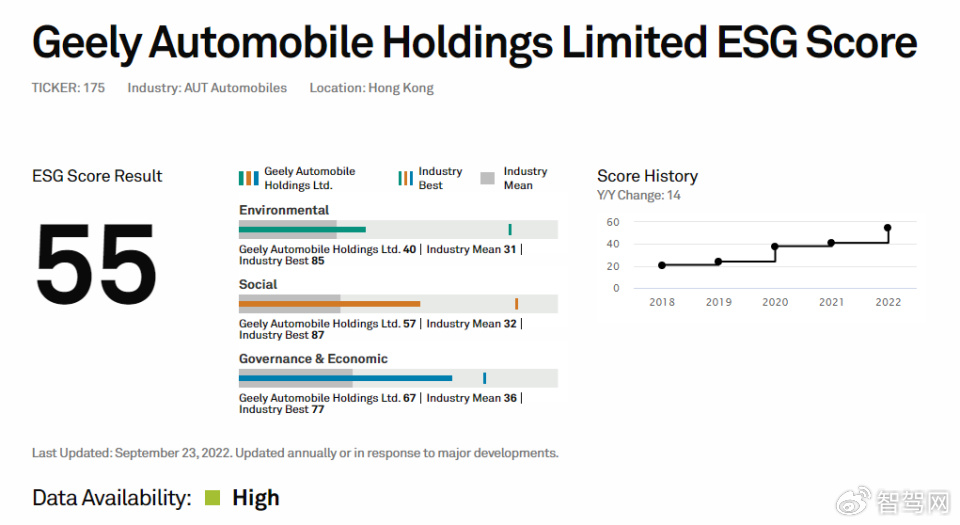Click the Environmental score text with Industry Mean 31
This screenshot has height=525, width=960.
point(381,249)
